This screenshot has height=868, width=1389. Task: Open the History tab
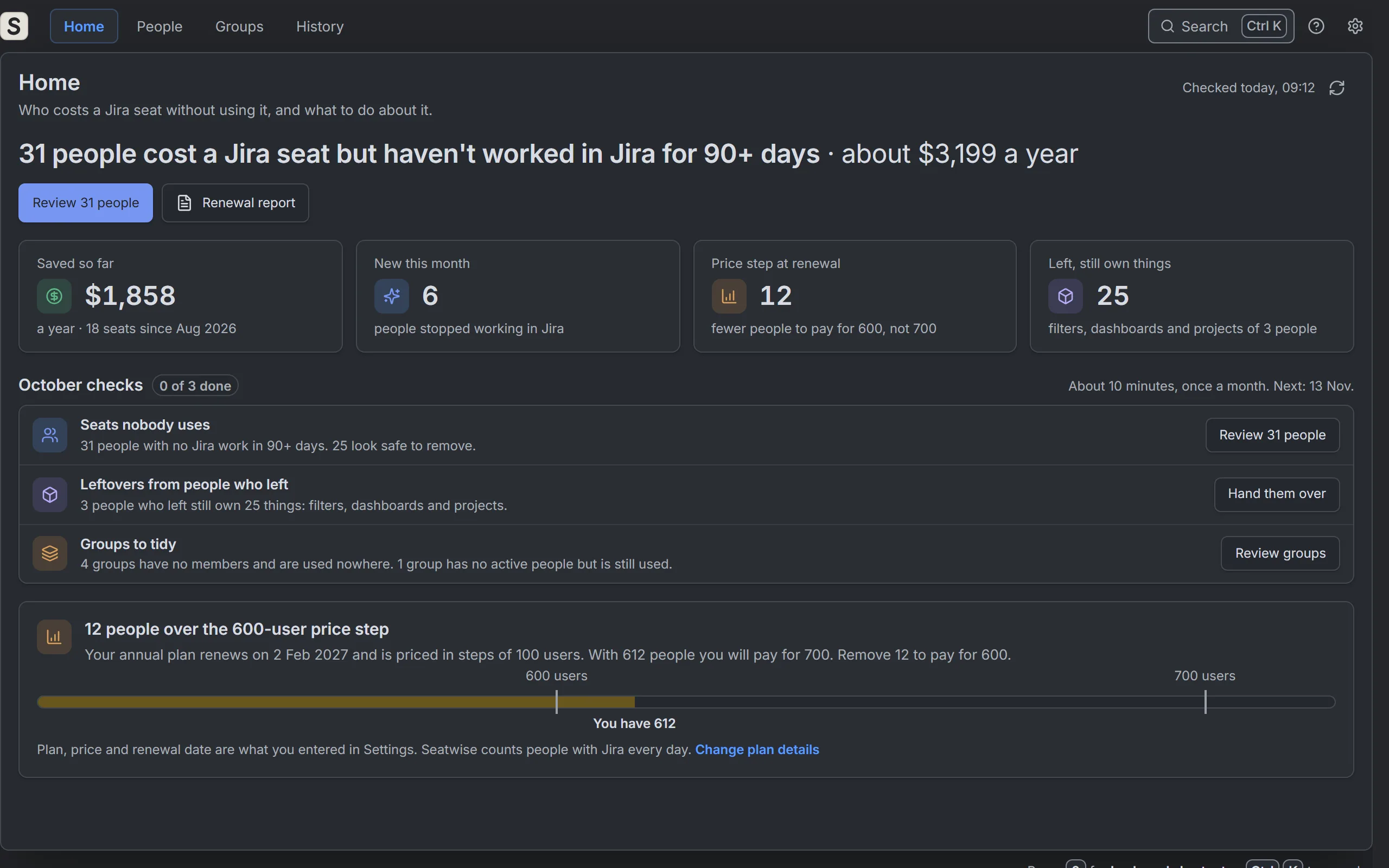(320, 26)
